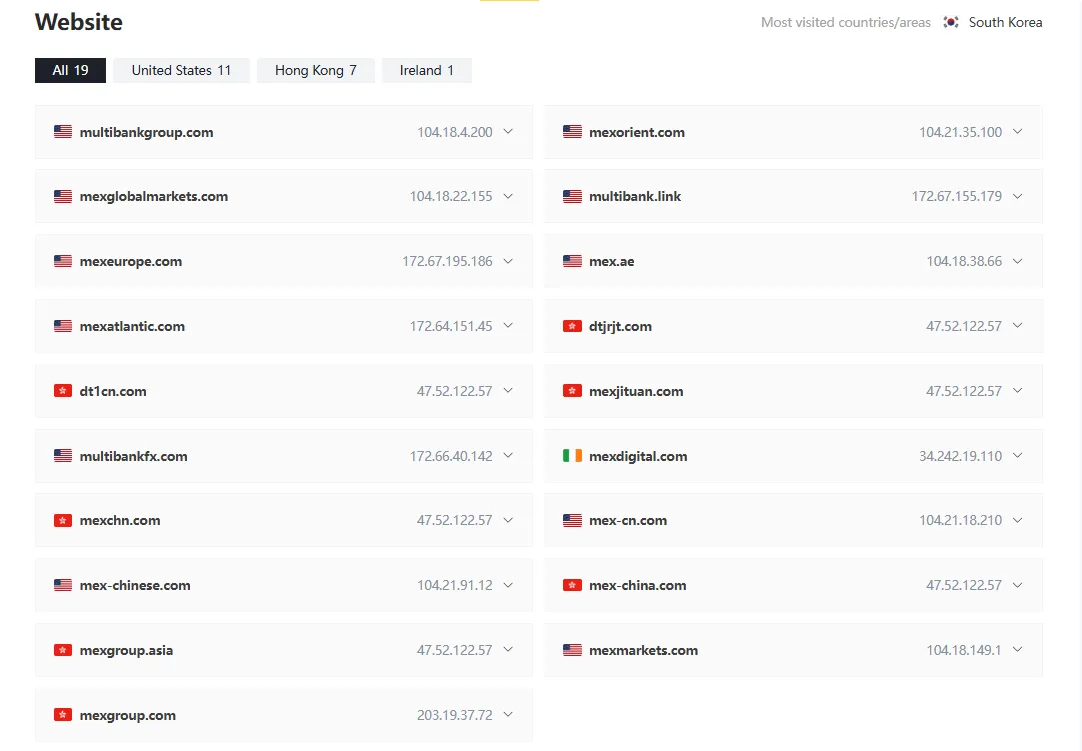Expand the mexatlantic.com row chevron

(x=508, y=326)
